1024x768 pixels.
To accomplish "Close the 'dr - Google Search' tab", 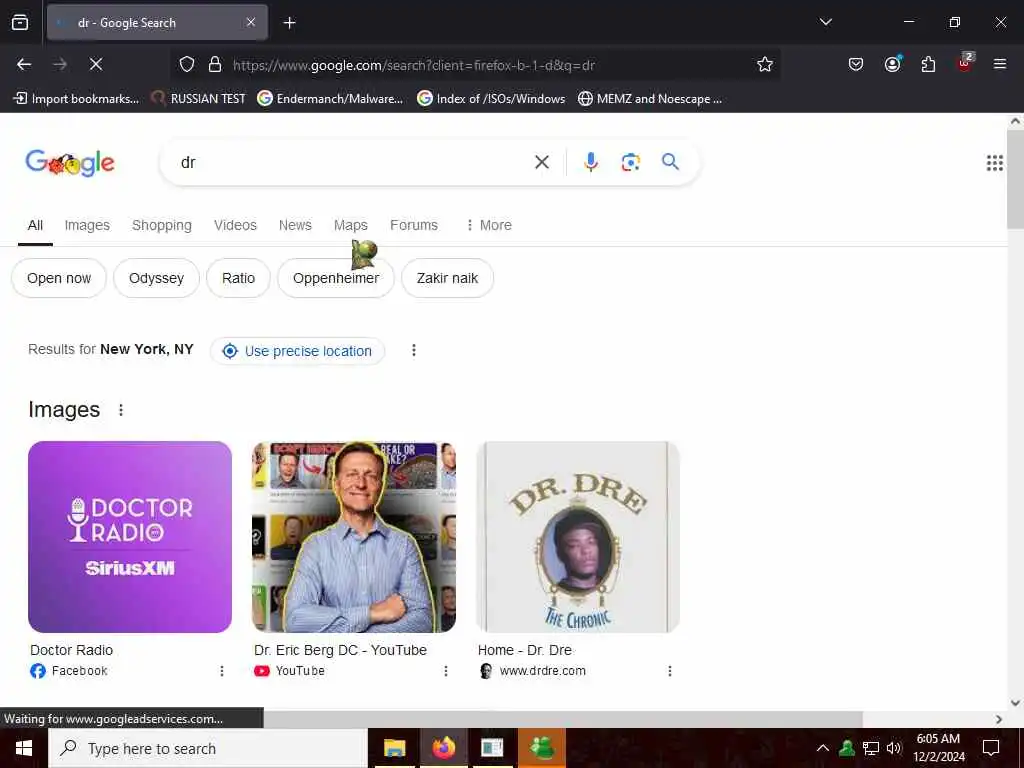I will click(x=251, y=22).
